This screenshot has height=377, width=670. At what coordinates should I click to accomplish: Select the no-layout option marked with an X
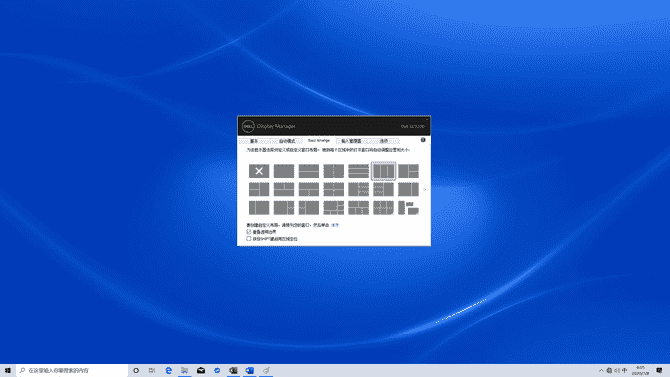(x=259, y=171)
